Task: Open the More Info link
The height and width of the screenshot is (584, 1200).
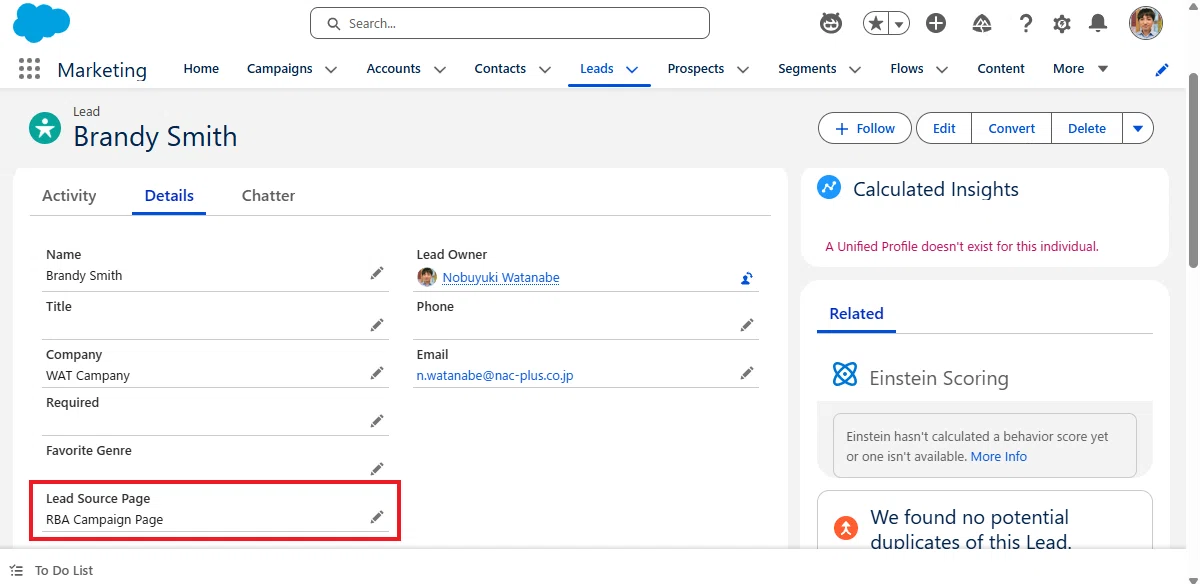Action: pos(999,456)
